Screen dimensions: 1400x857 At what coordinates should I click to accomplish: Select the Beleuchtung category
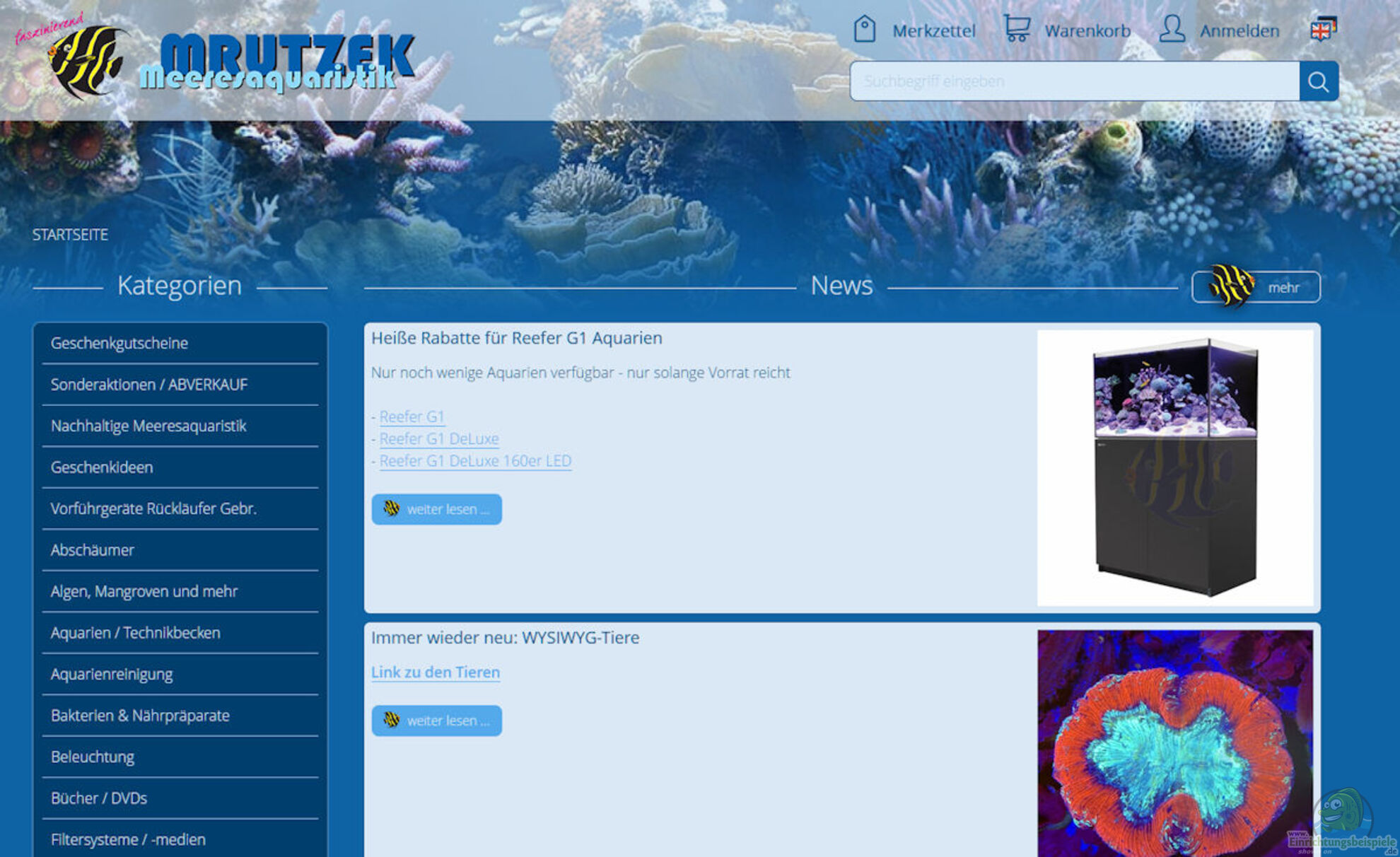point(93,757)
